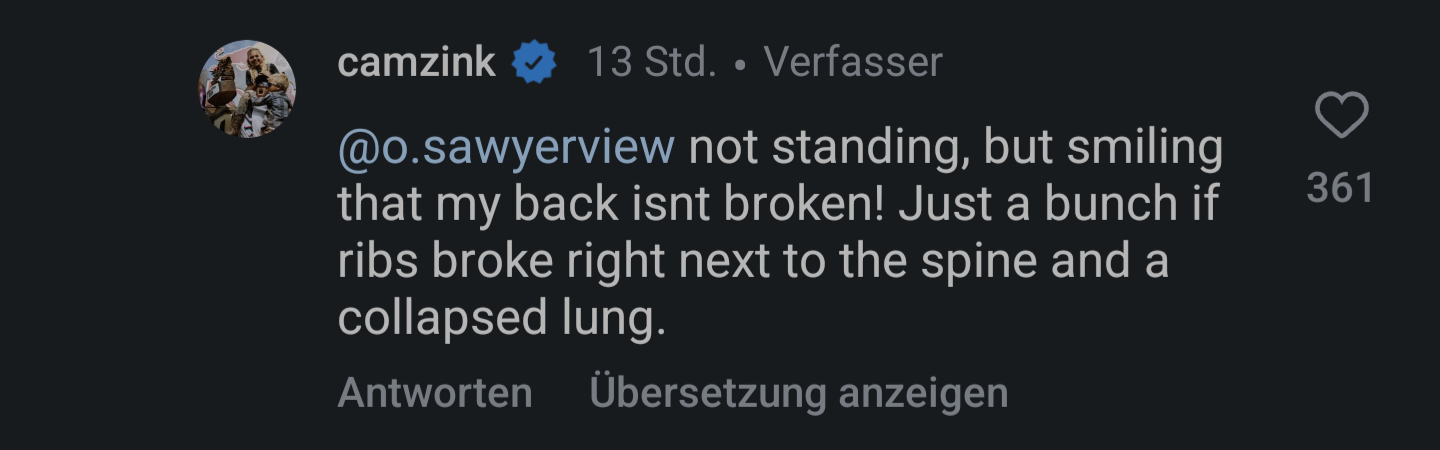View who liked via the 361 count
The height and width of the screenshot is (450, 1440).
pyautogui.click(x=1341, y=187)
